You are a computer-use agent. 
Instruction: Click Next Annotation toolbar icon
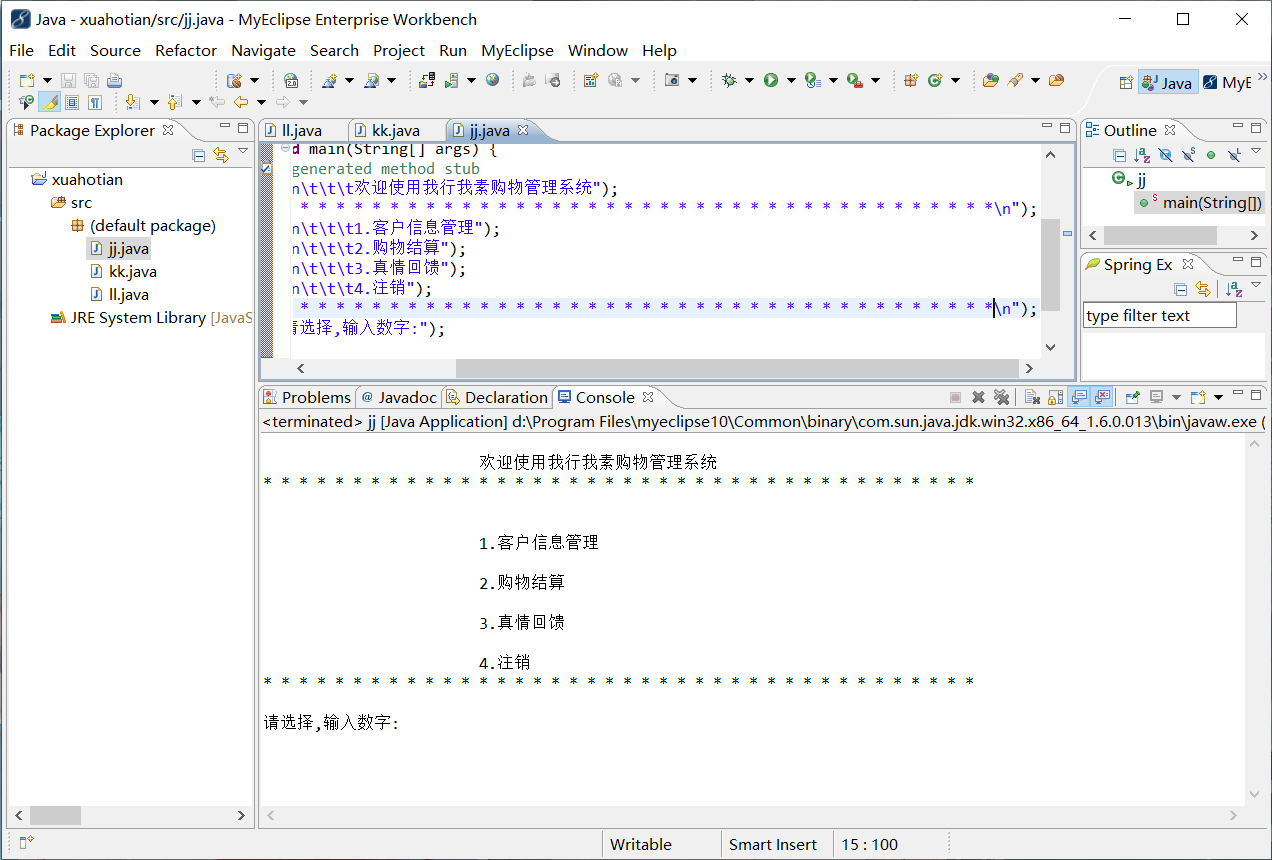[132, 102]
